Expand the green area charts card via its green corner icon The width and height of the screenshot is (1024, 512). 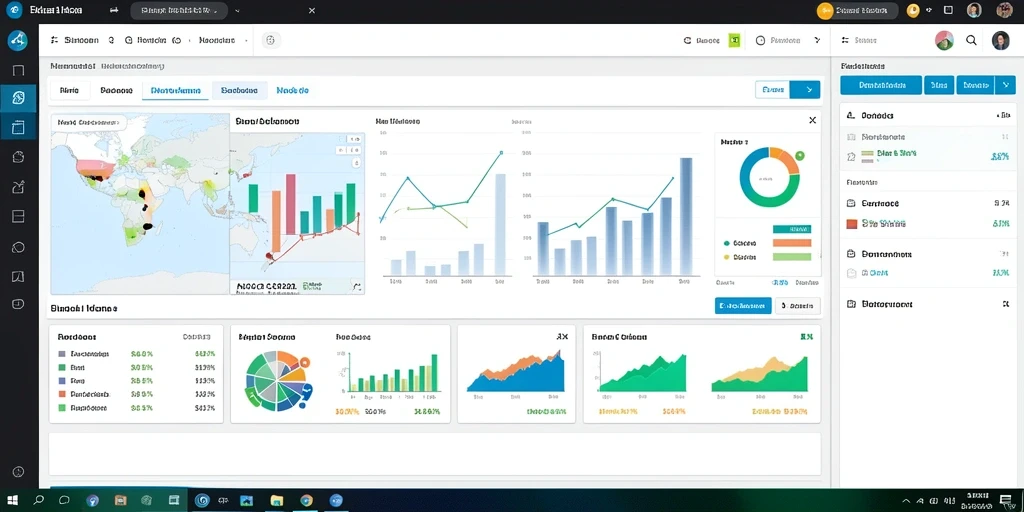point(807,337)
